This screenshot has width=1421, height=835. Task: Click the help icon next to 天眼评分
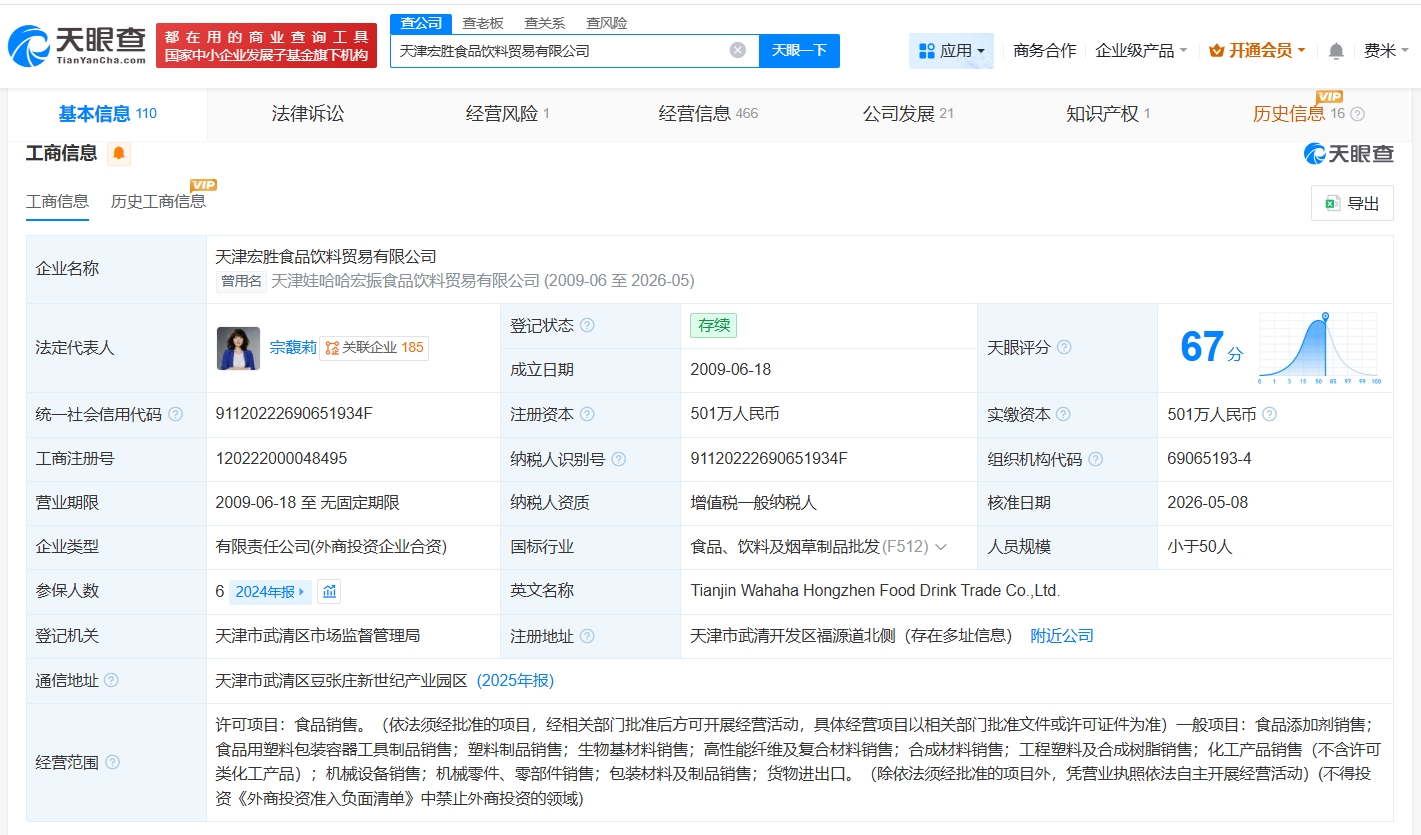pos(1064,347)
